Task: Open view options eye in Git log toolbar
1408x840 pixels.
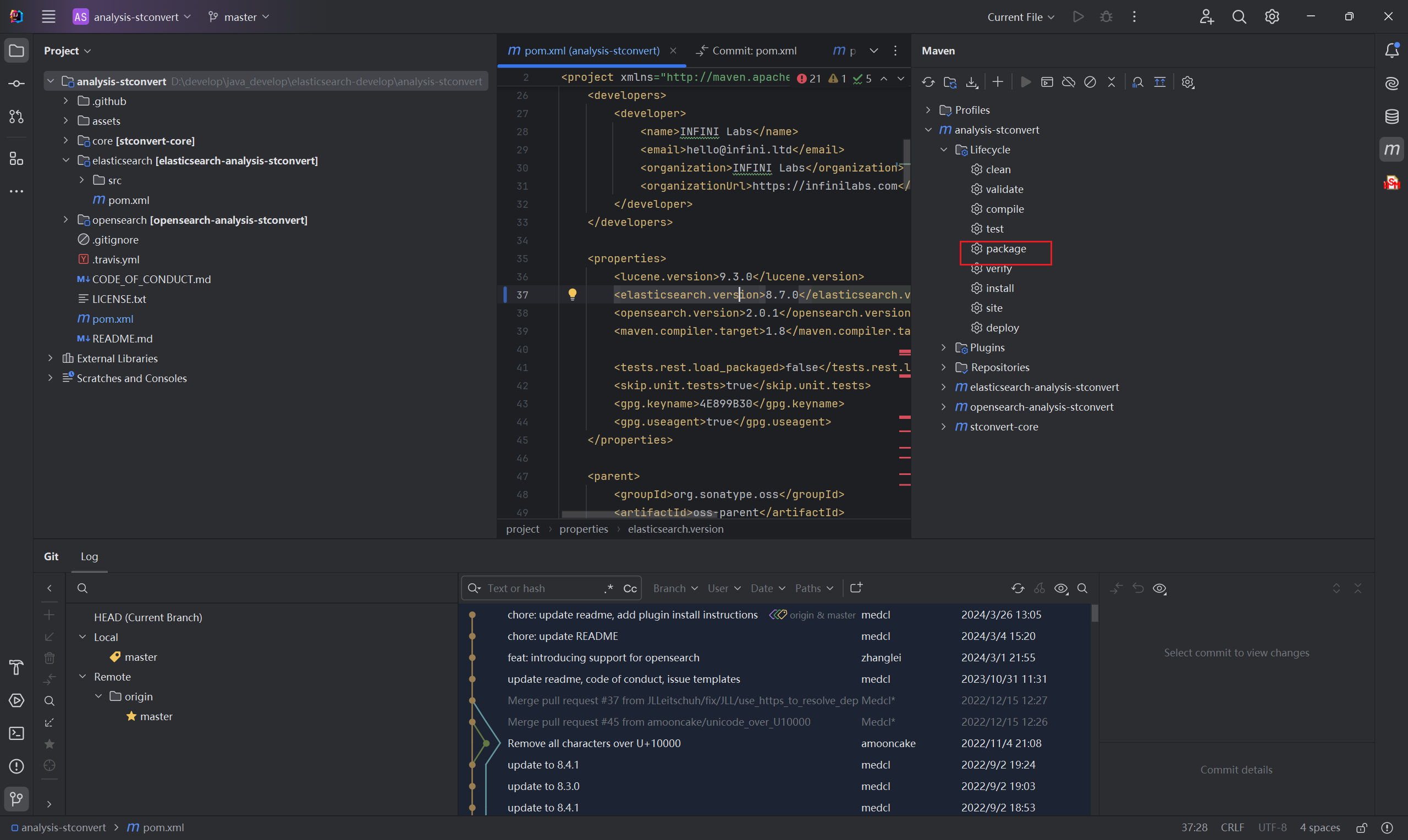Action: coord(1061,588)
